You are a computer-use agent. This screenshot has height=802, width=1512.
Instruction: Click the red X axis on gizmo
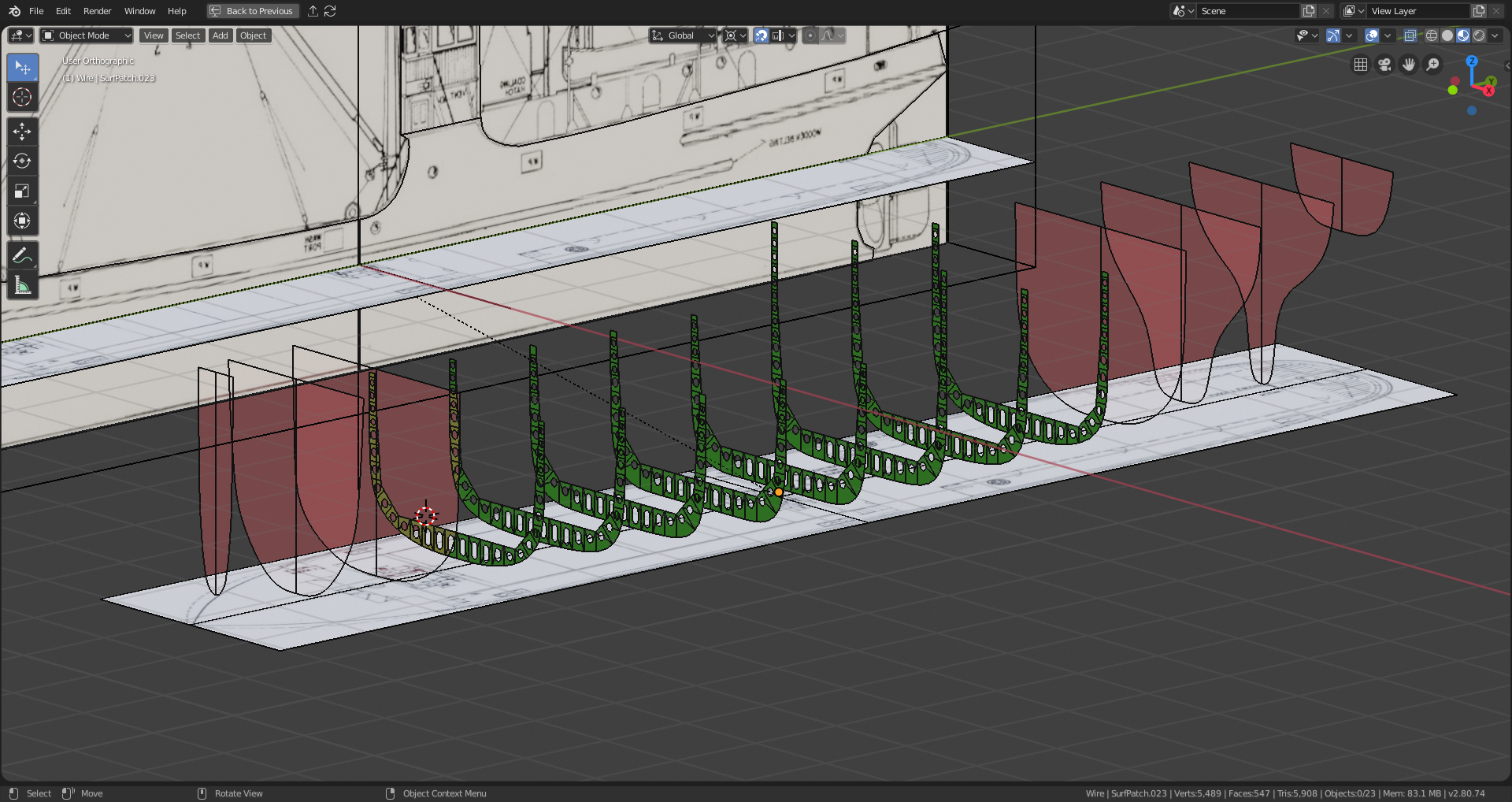pyautogui.click(x=1488, y=91)
